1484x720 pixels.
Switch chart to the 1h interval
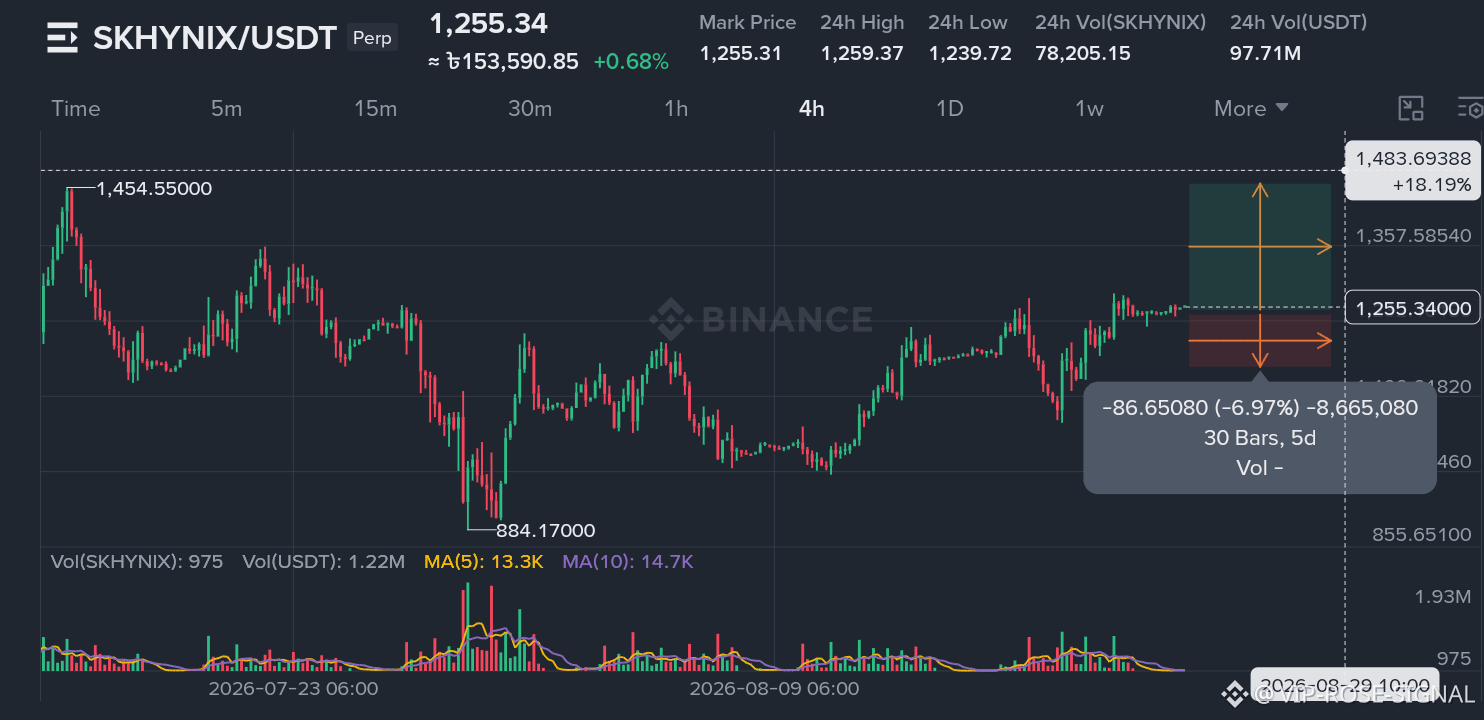tap(676, 109)
